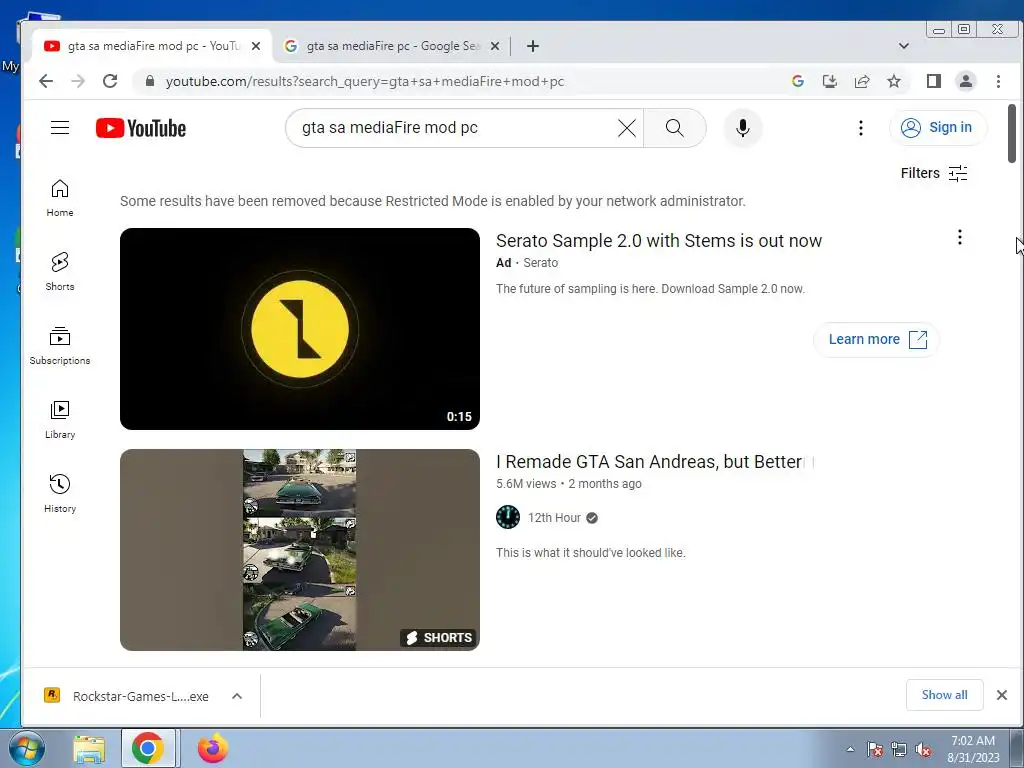This screenshot has height=768, width=1024.
Task: Click the 12th Hour channel avatar
Action: 508,517
